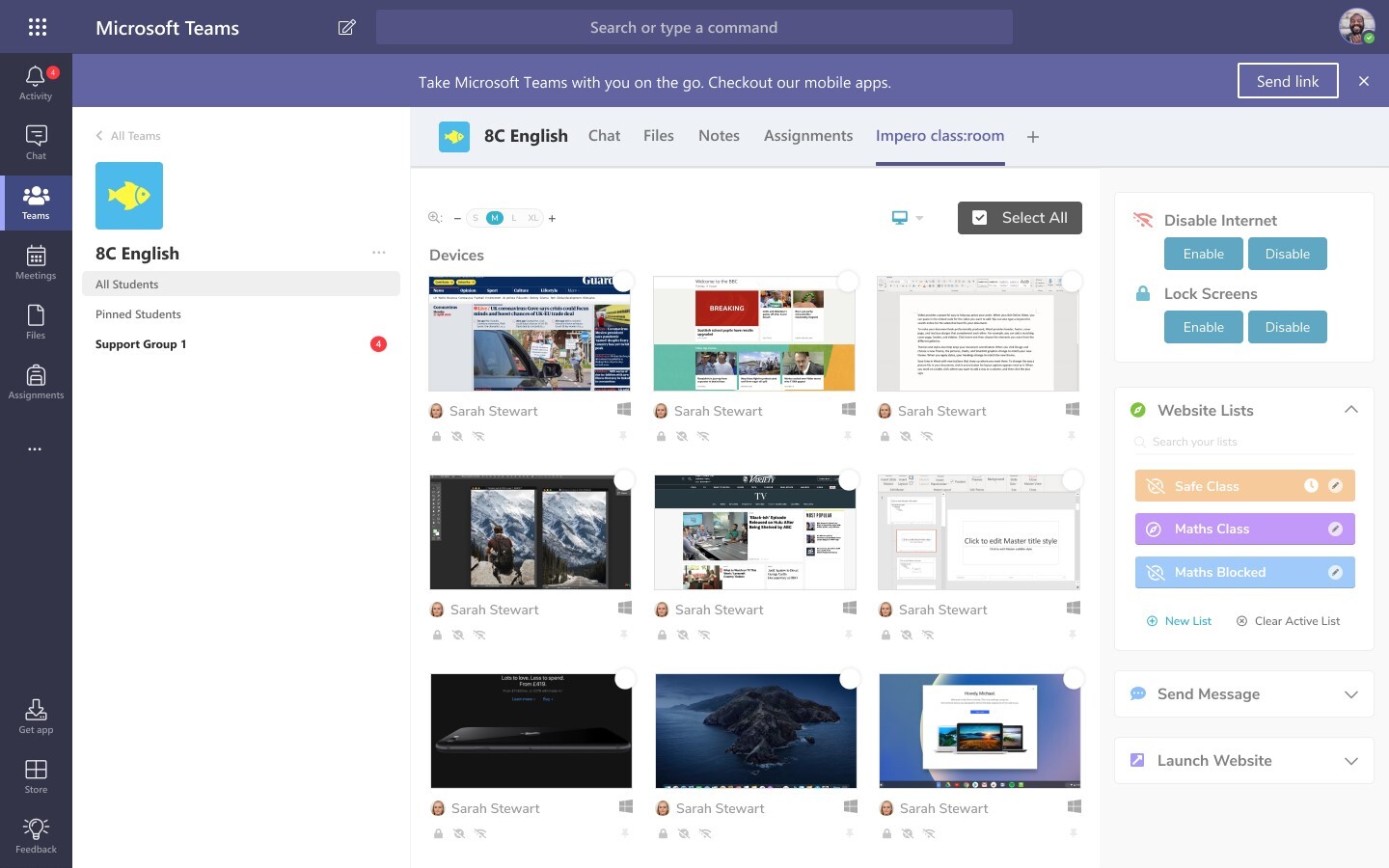This screenshot has width=1389, height=868.
Task: Select the Variety TV device circle
Action: pos(849,480)
